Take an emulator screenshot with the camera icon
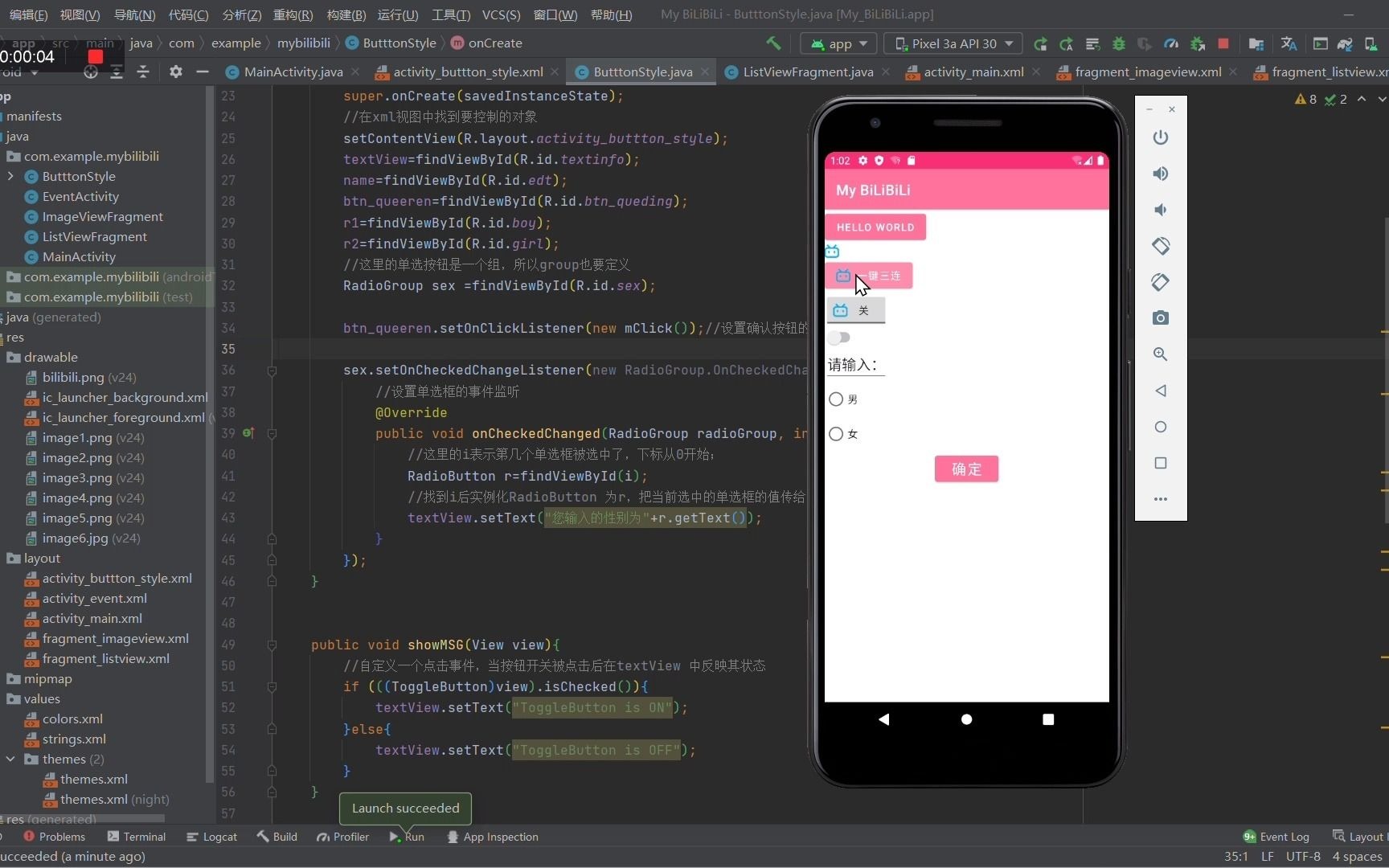Screen dimensions: 1389x868 click(1161, 317)
